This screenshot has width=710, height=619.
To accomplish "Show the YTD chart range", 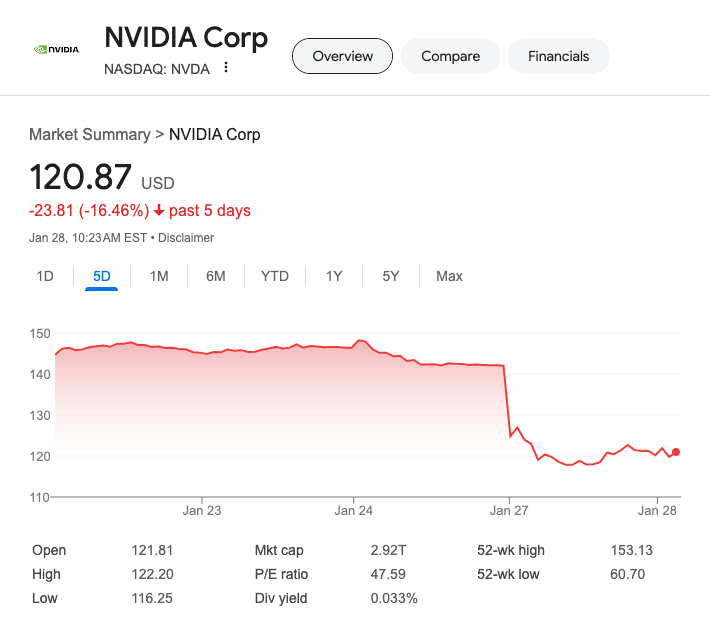I will (x=275, y=276).
